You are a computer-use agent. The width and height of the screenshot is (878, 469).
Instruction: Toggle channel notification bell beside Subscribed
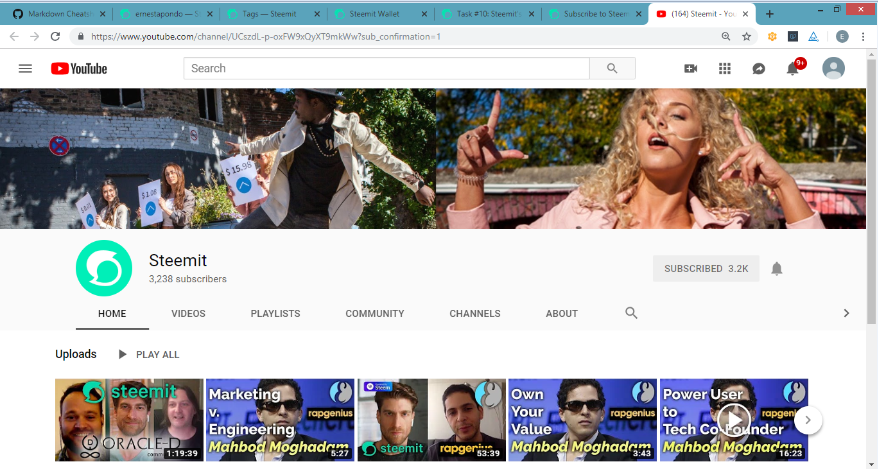pos(776,269)
